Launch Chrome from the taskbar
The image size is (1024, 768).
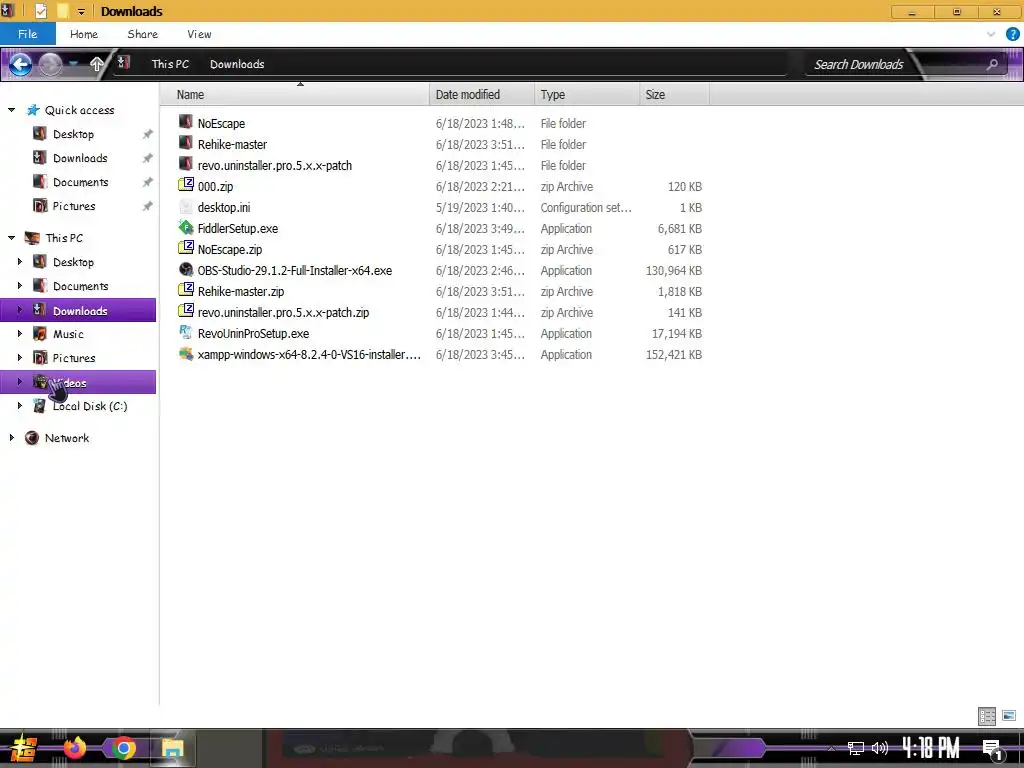123,748
